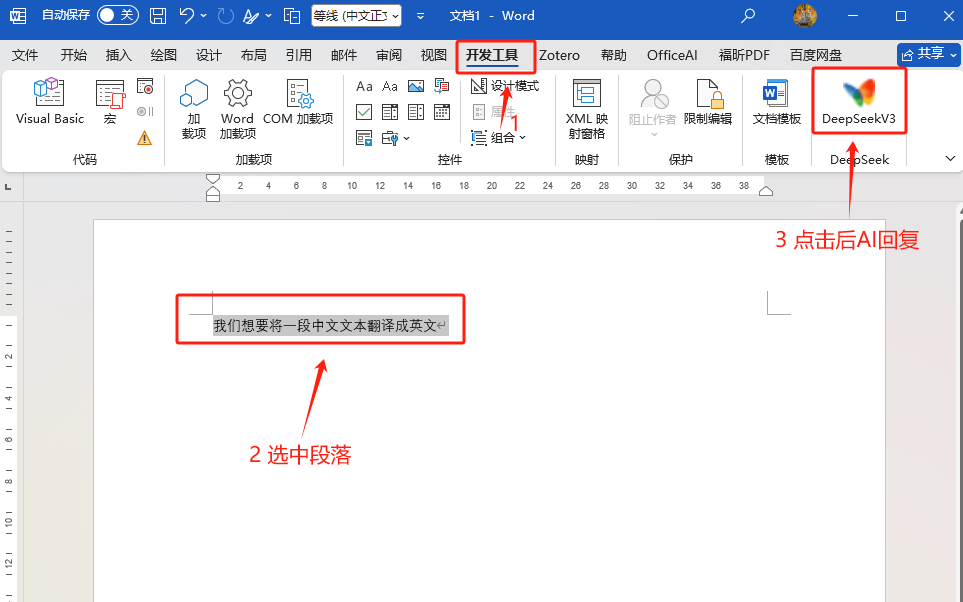Open the customize quick access toolbar dropdown

pyautogui.click(x=420, y=16)
